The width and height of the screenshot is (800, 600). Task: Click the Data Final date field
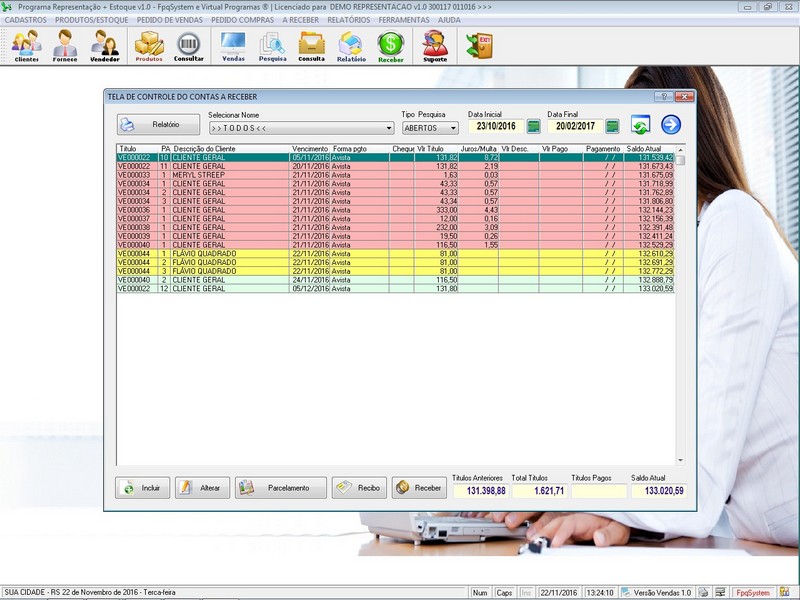pyautogui.click(x=576, y=126)
